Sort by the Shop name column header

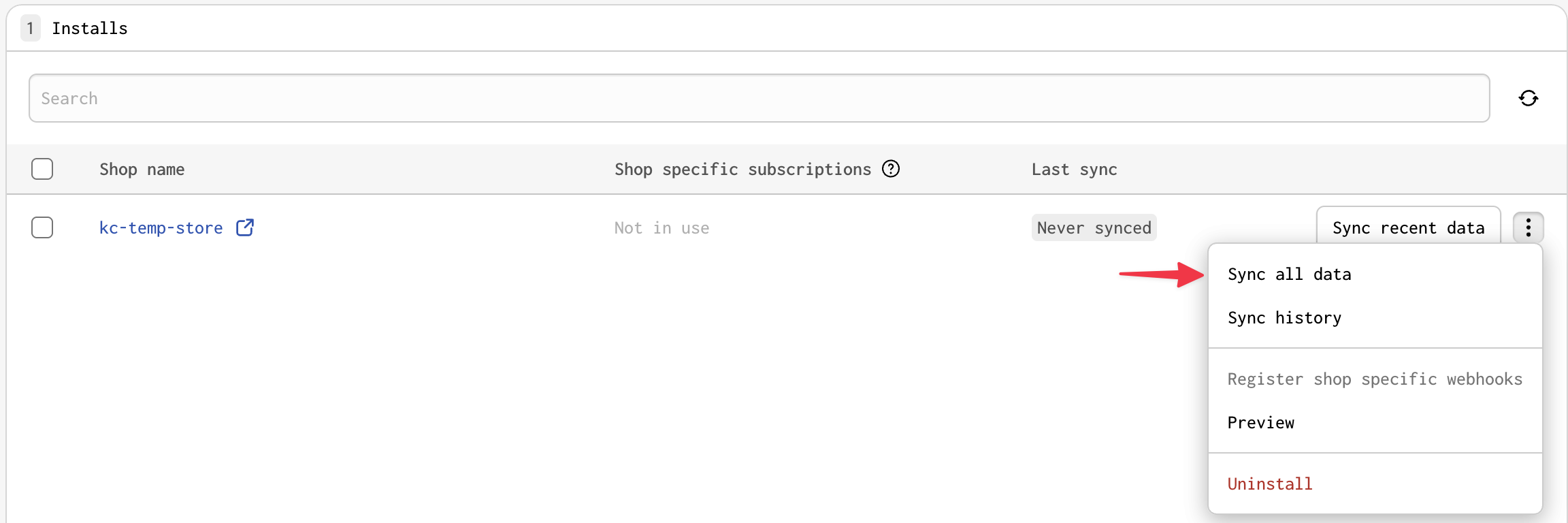(x=142, y=169)
